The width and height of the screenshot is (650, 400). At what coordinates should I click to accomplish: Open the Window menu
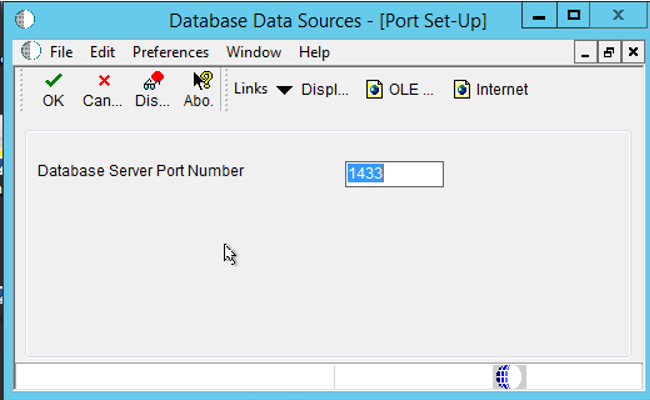[254, 52]
